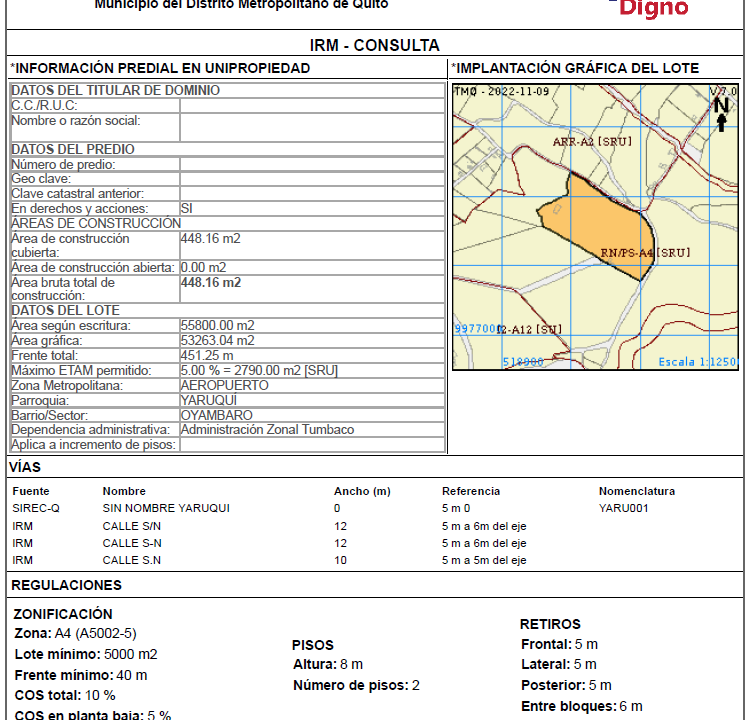750x720 pixels.
Task: Click the north arrow on the map
Action: click(721, 114)
